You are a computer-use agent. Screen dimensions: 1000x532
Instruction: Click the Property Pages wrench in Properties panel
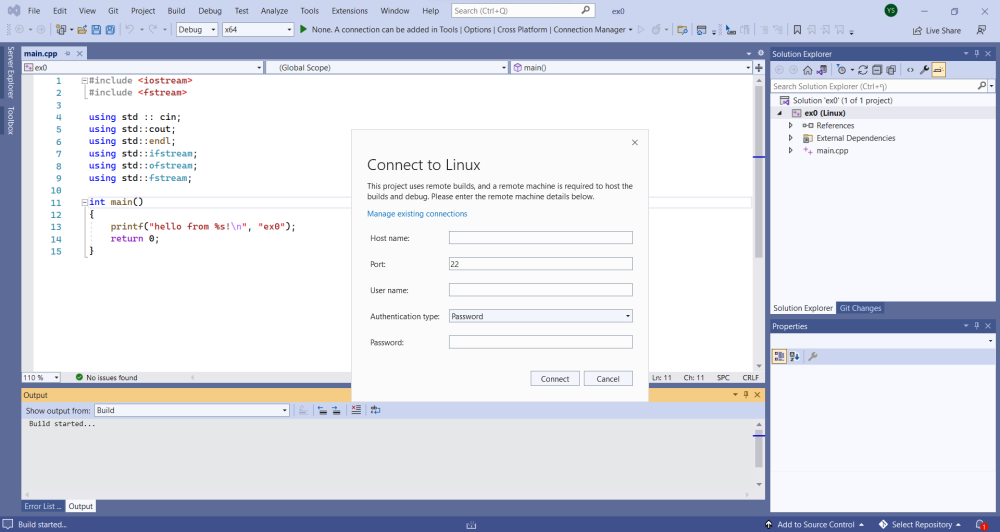click(812, 357)
